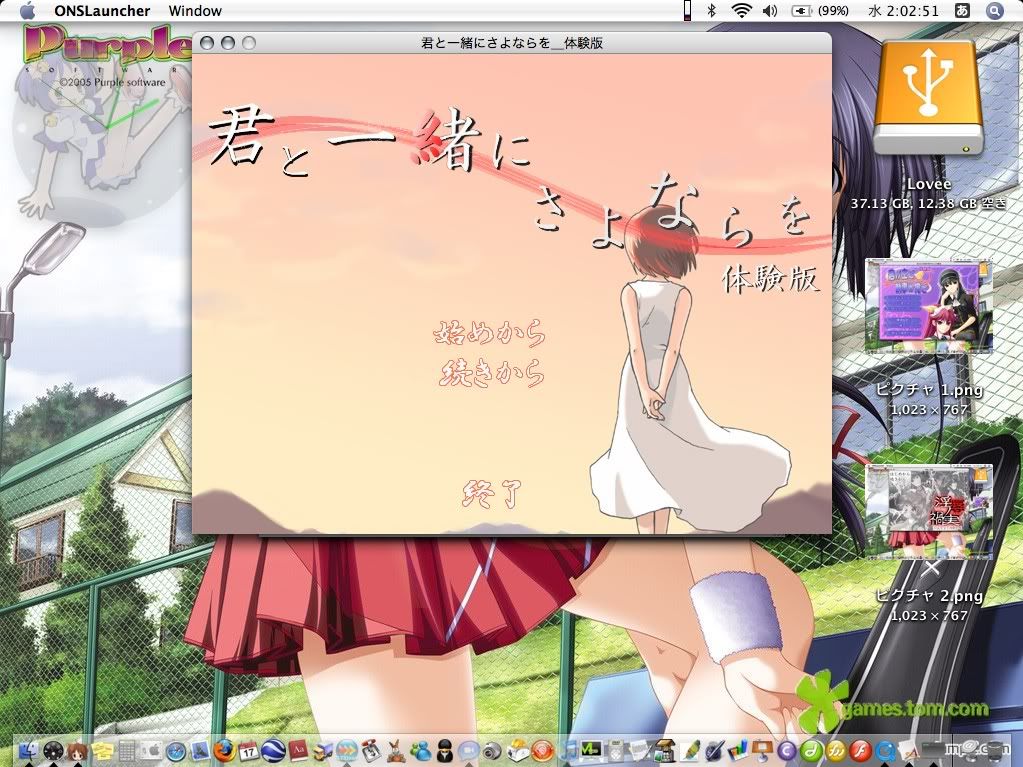Open MSN Messenger from the Dock
Image resolution: width=1023 pixels, height=767 pixels.
421,751
